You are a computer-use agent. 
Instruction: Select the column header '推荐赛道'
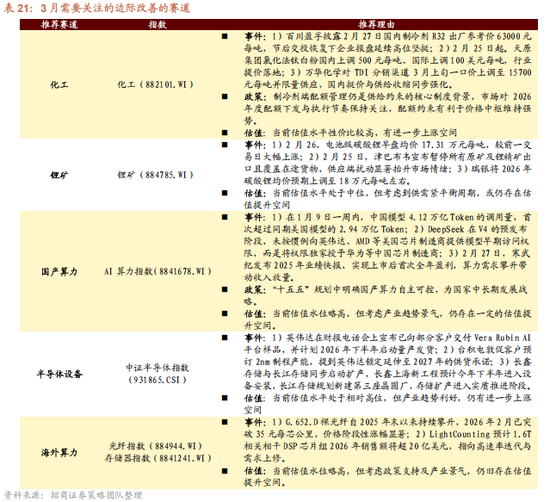click(59, 25)
